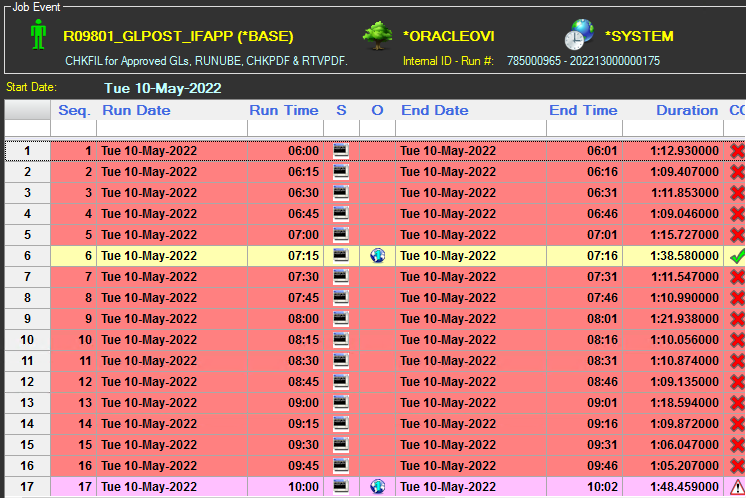Click the red X status in row 12
This screenshot has width=746, height=498.
coord(737,382)
